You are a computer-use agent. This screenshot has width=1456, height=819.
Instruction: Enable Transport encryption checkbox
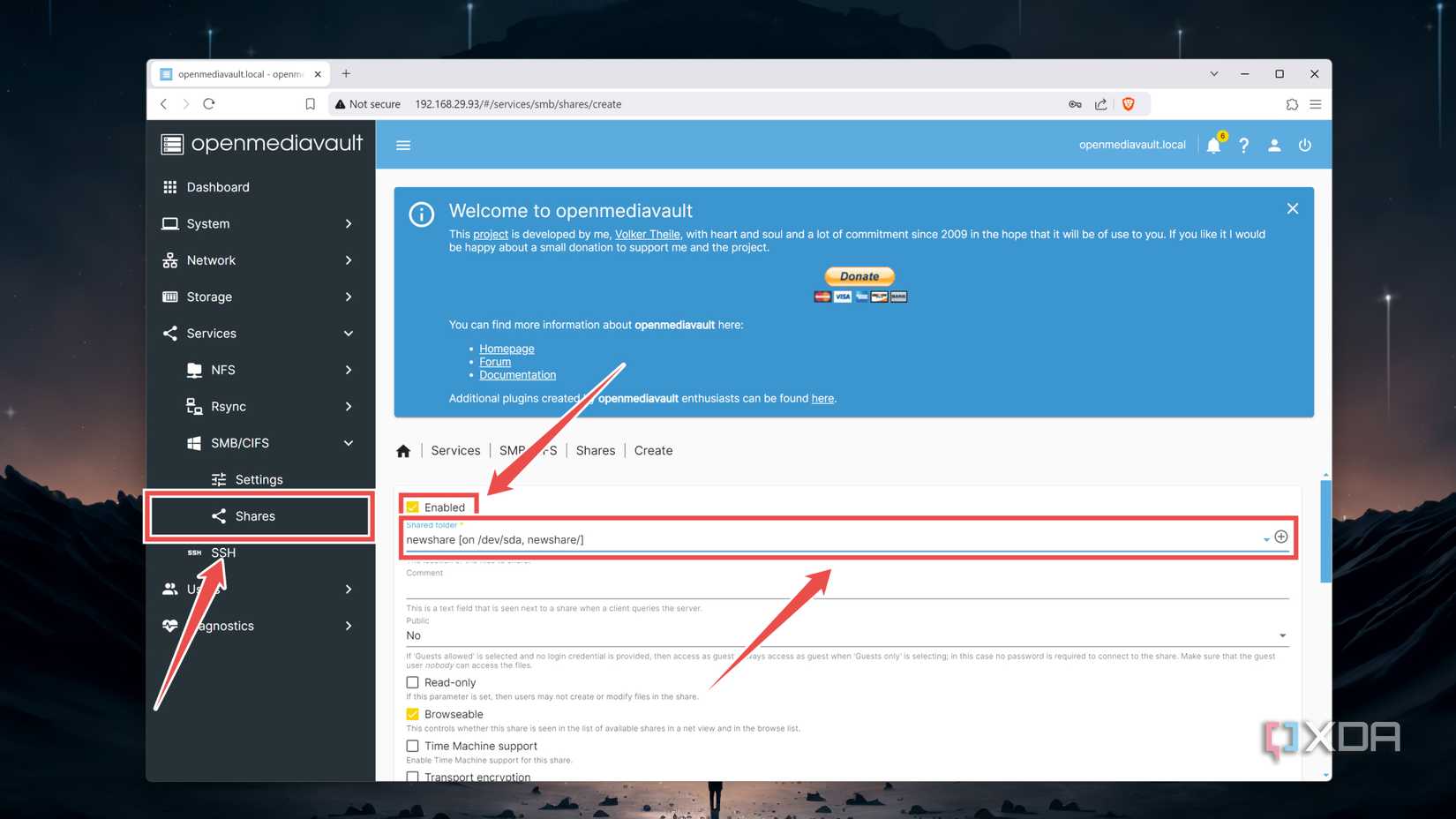click(412, 777)
